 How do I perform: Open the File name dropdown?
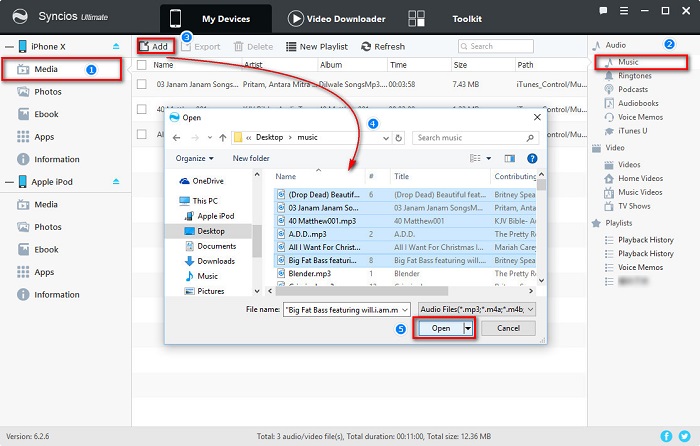(x=404, y=310)
